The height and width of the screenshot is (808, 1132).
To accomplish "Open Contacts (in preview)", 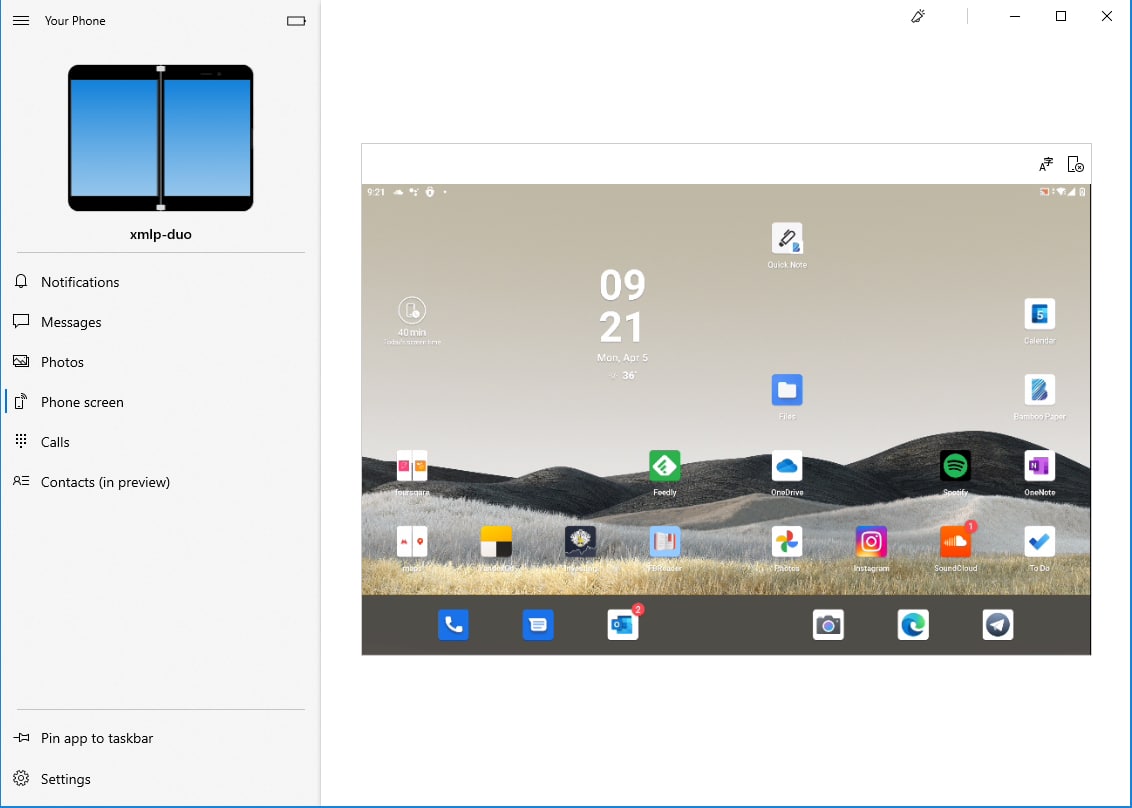I will [x=160, y=482].
